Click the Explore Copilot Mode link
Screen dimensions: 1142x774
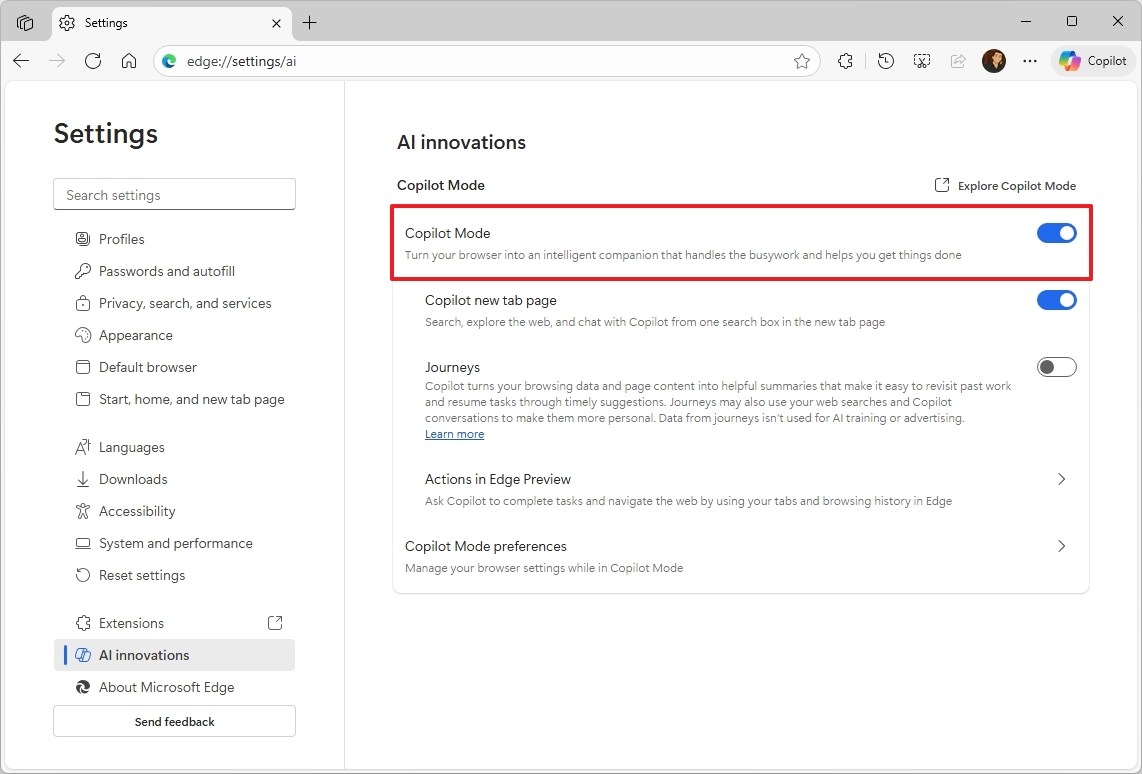[x=1005, y=185]
